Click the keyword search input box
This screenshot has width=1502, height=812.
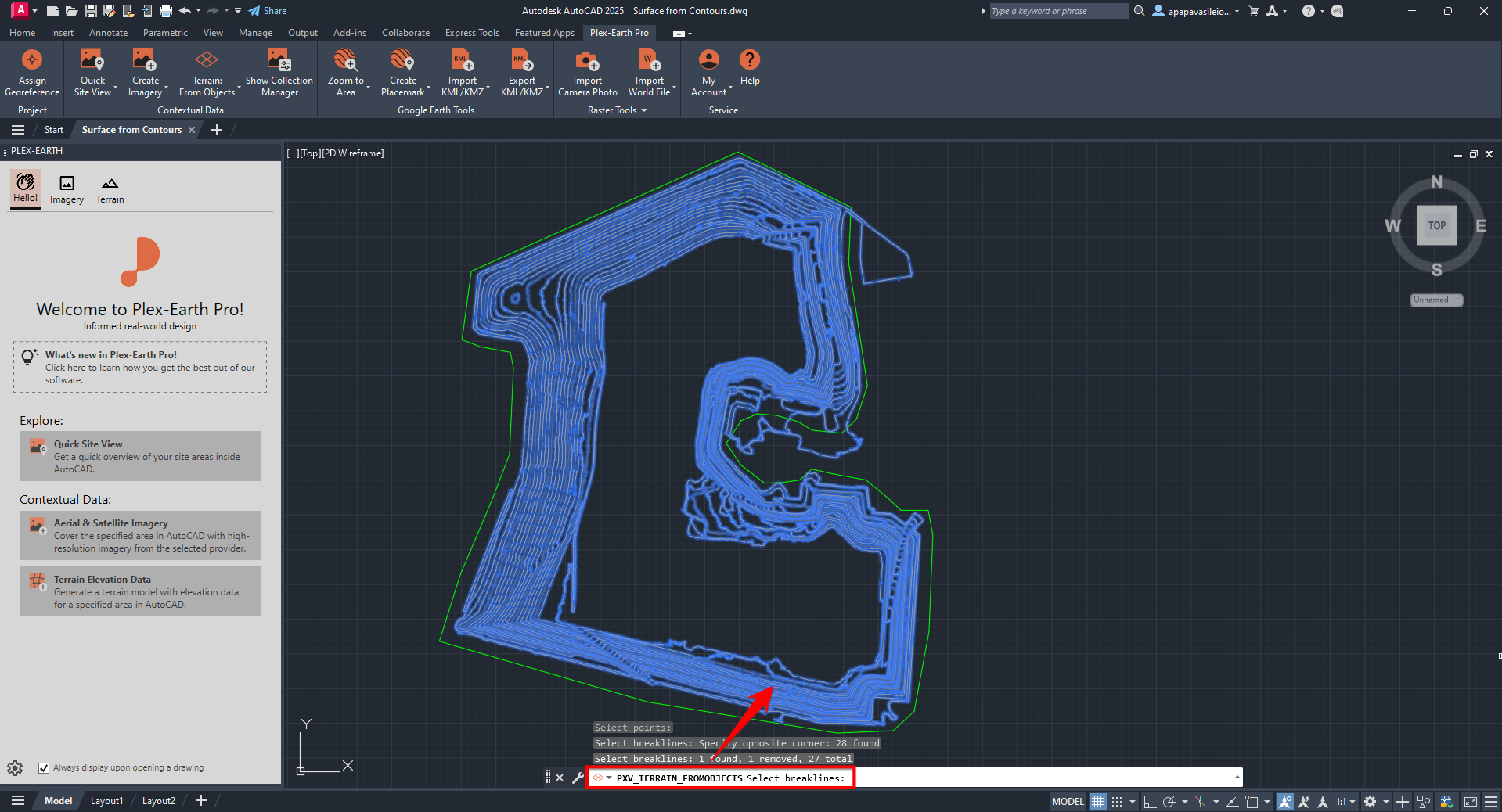pyautogui.click(x=1058, y=11)
